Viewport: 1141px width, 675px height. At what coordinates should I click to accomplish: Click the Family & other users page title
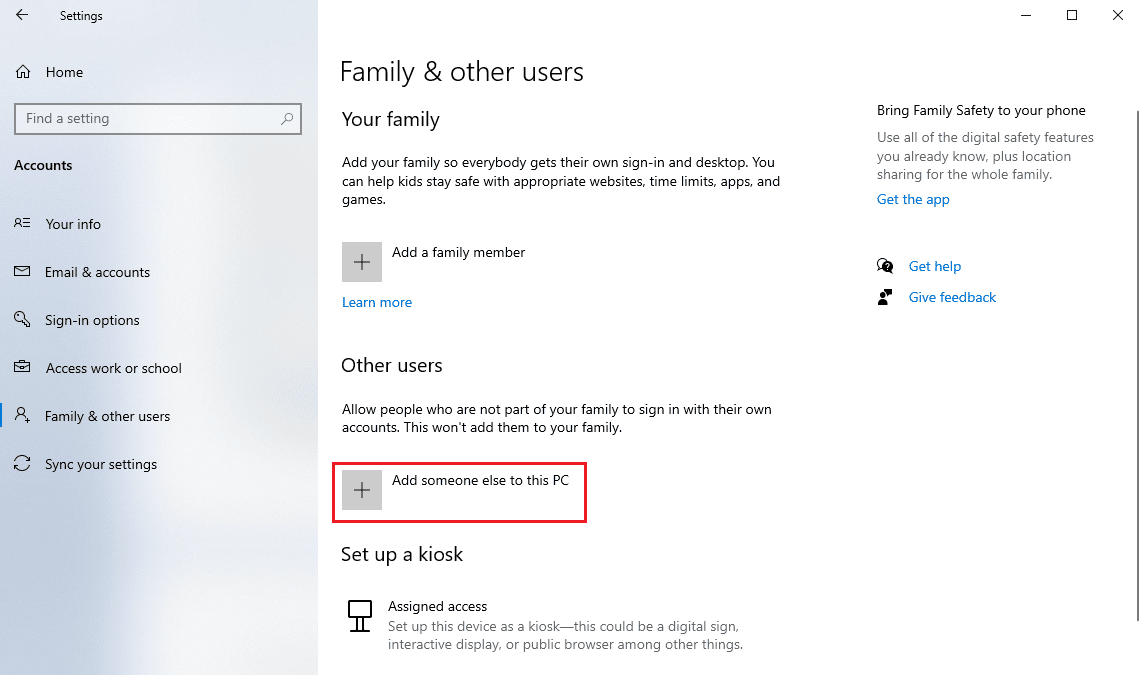click(462, 72)
